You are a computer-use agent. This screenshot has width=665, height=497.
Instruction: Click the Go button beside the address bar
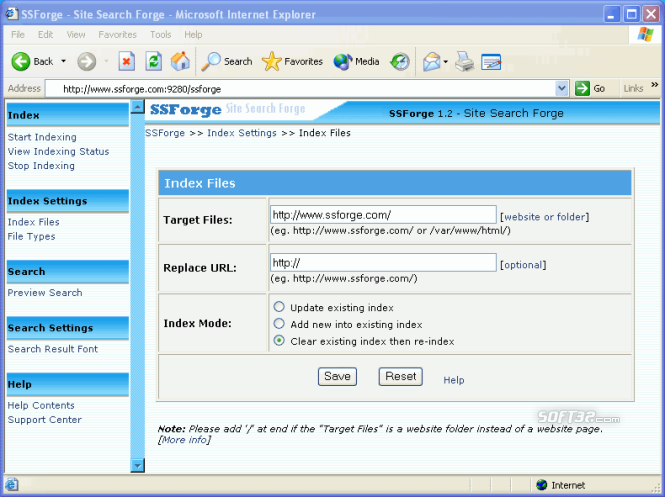(590, 88)
